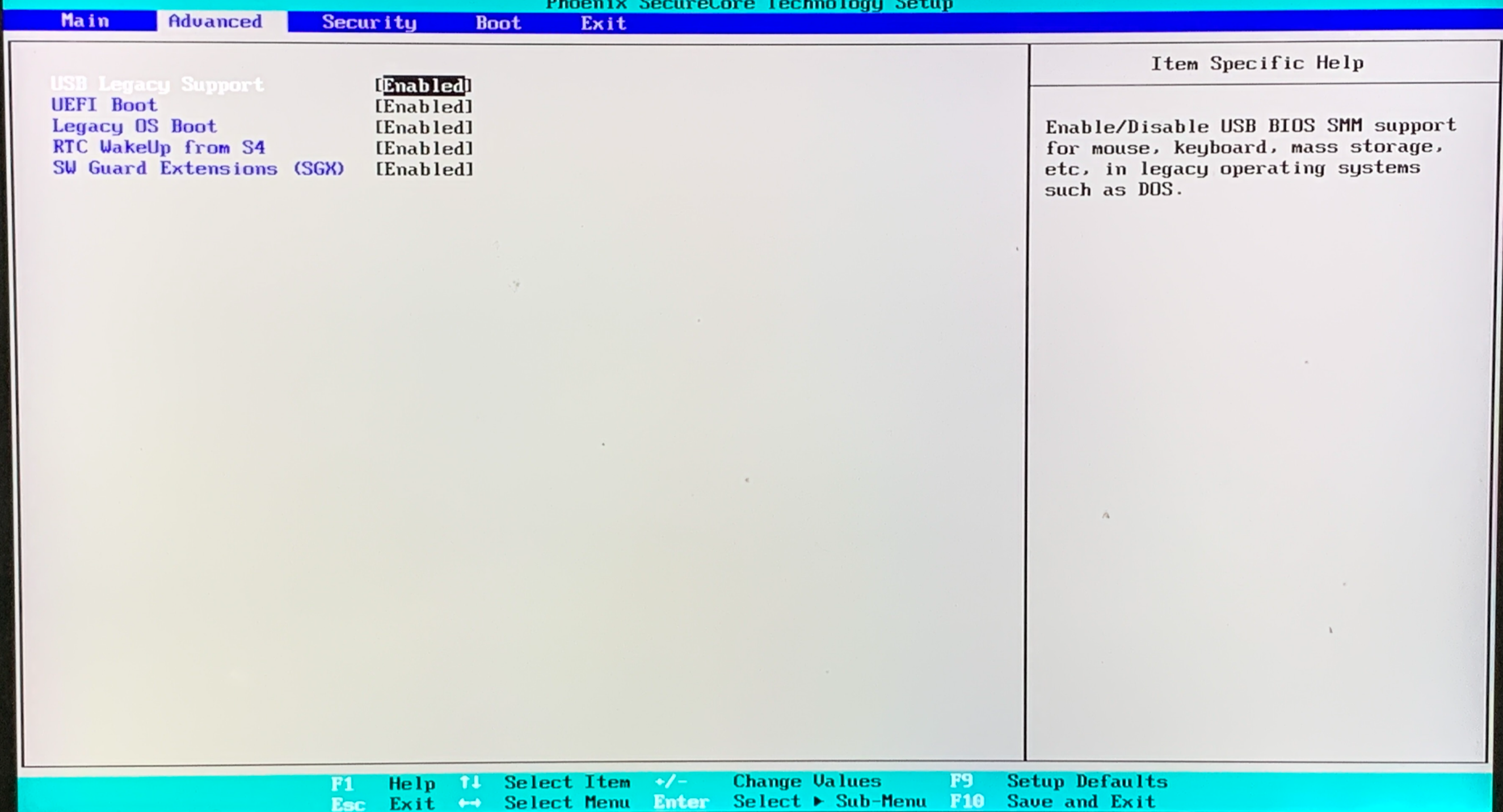Toggle Legacy OS Boot Enabled value
Image resolution: width=1503 pixels, height=812 pixels.
[424, 128]
